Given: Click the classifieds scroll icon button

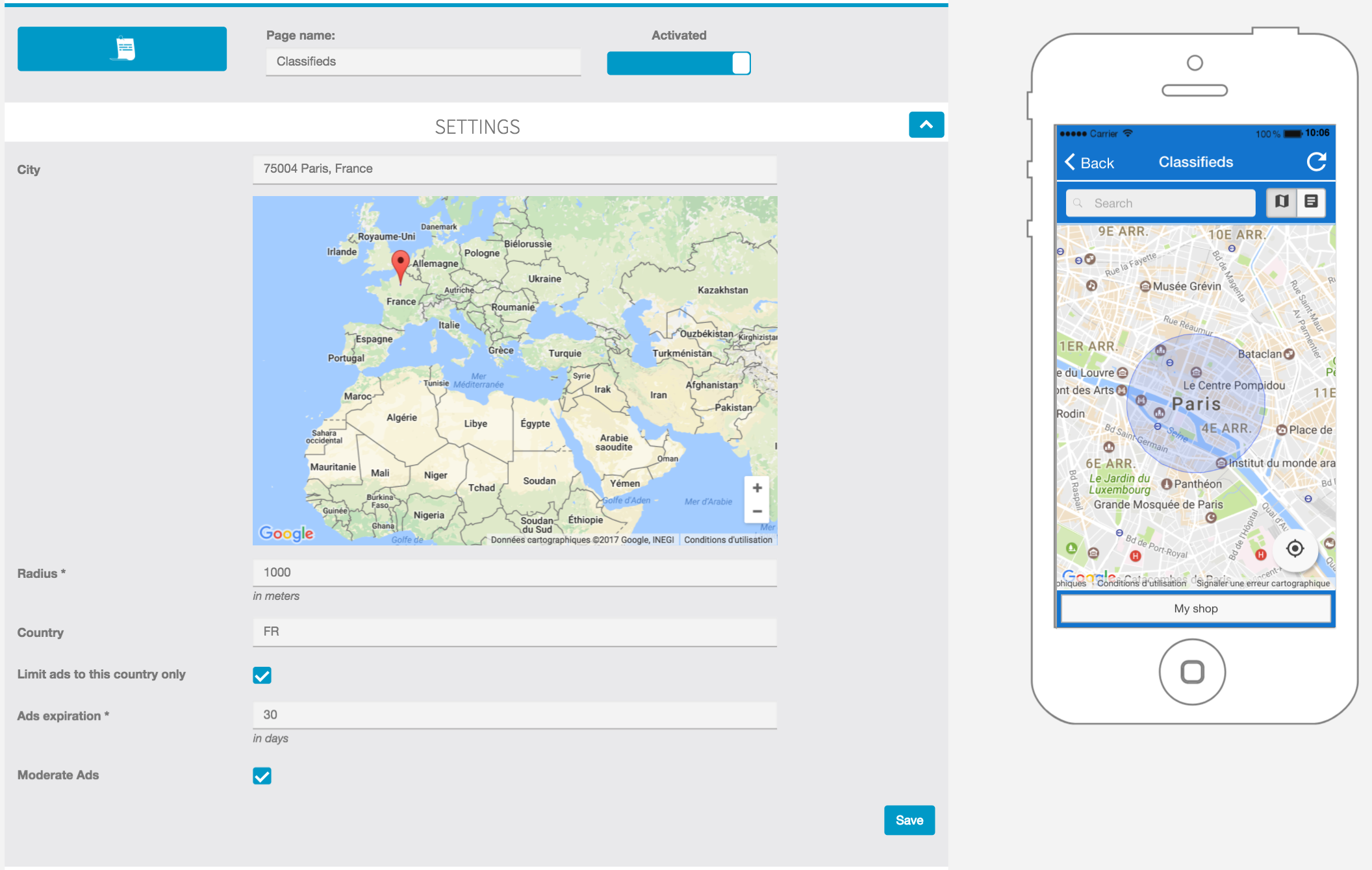Looking at the screenshot, I should 122,49.
